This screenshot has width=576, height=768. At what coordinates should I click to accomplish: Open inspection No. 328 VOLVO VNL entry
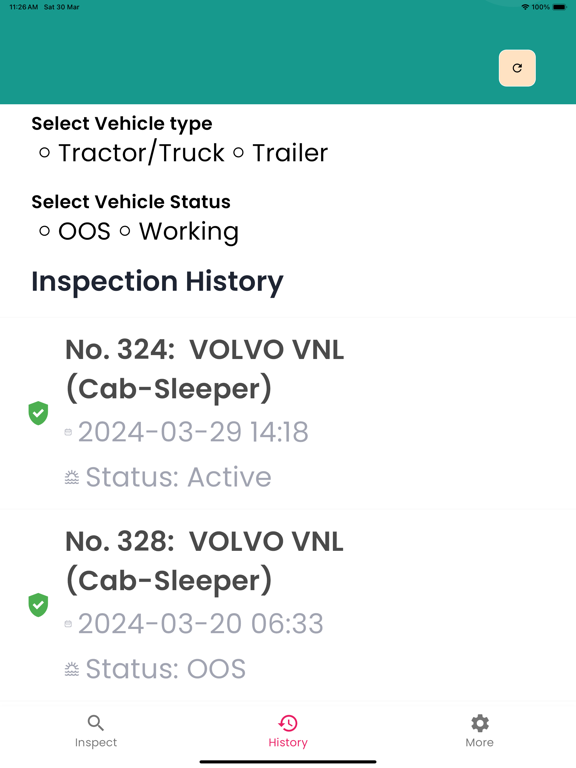coord(288,605)
